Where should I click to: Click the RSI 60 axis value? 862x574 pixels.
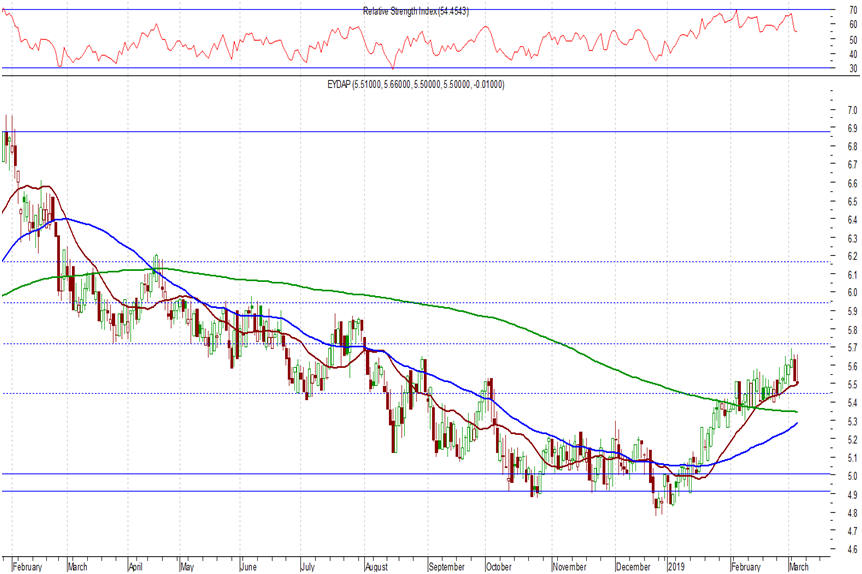pyautogui.click(x=853, y=24)
